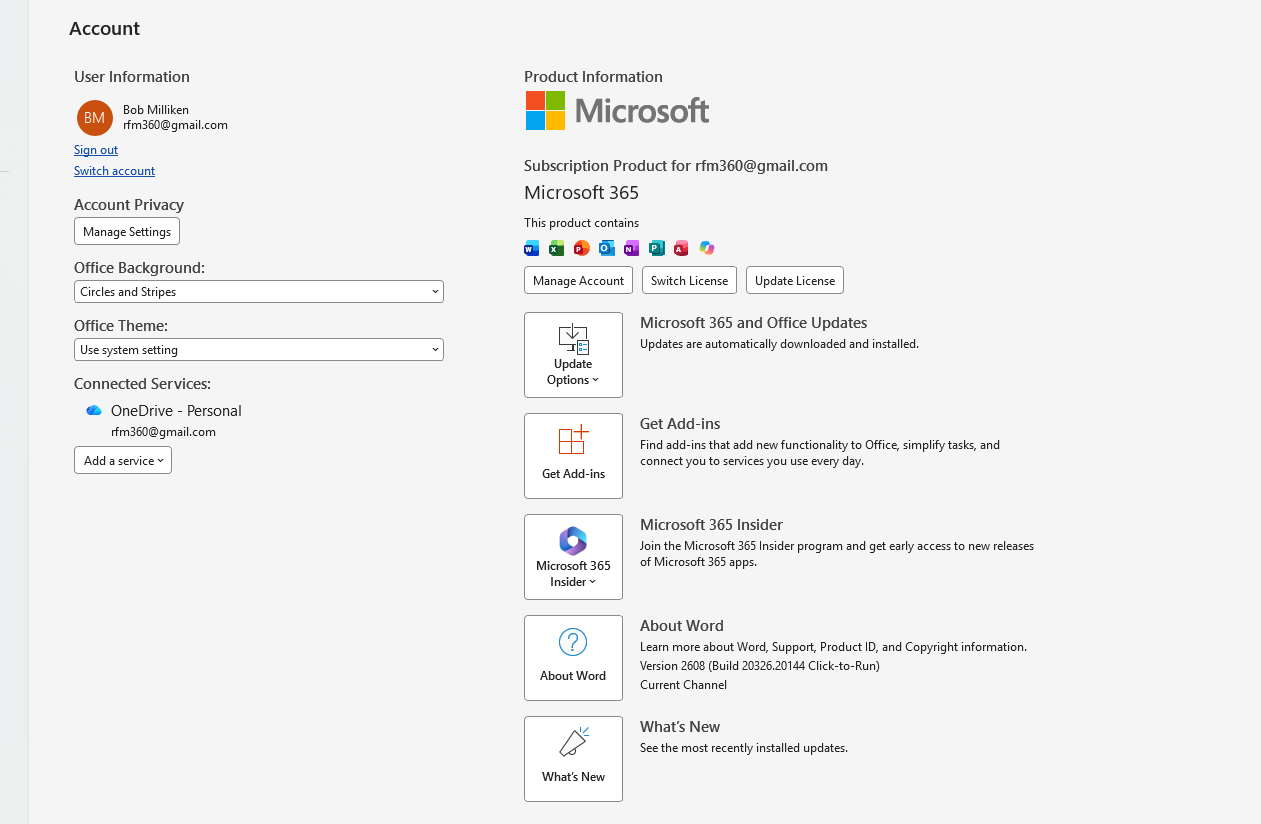This screenshot has height=824, width=1261.
Task: Click the Outlook app icon under product contents
Action: coord(607,248)
